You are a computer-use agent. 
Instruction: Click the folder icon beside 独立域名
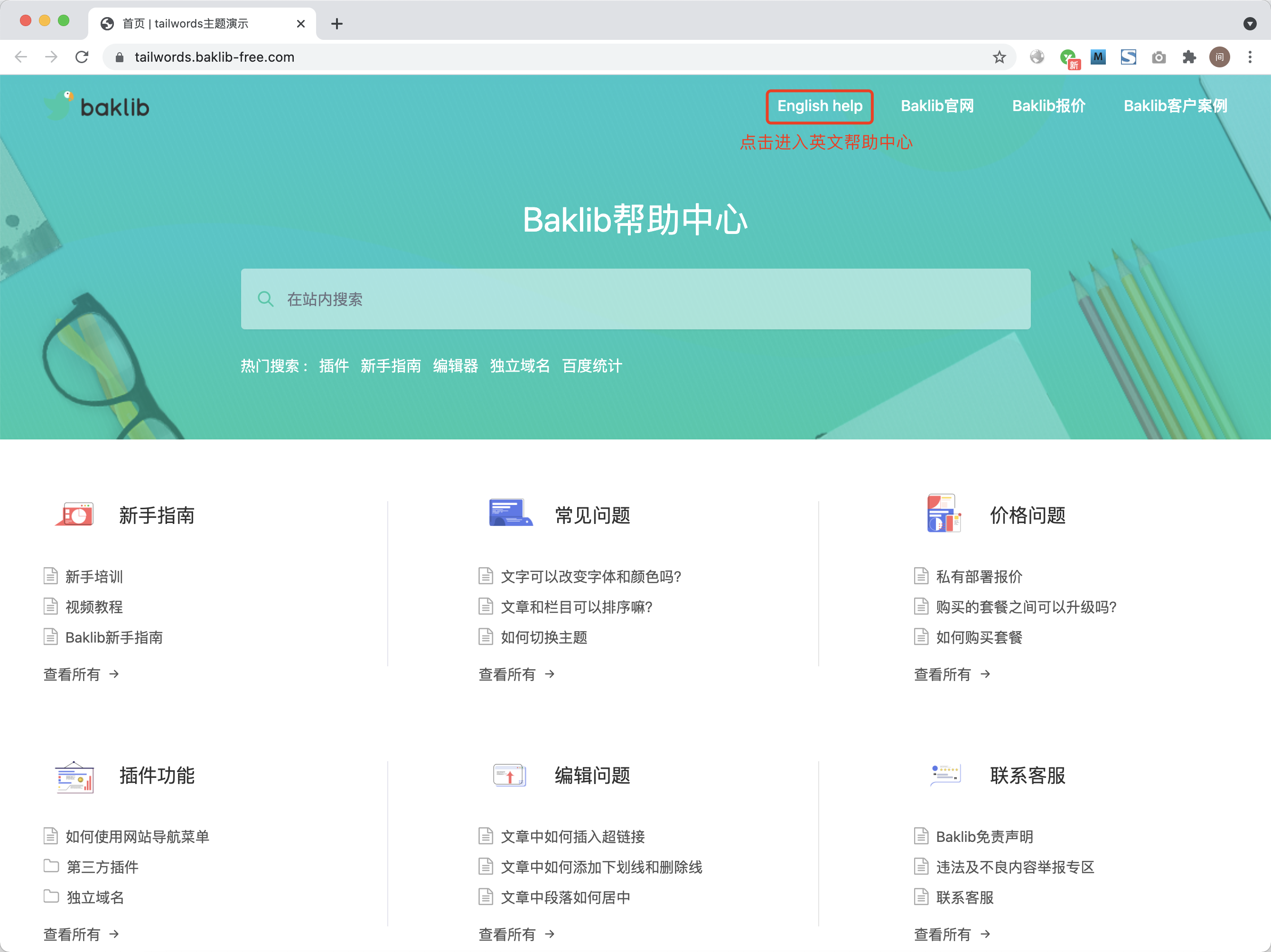51,896
